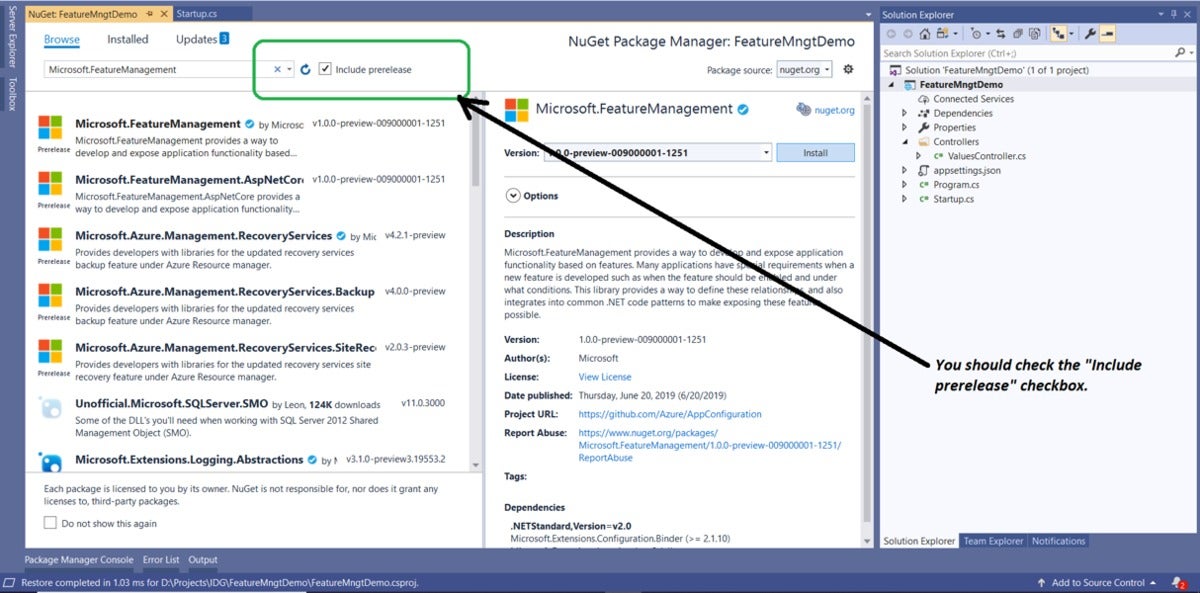Click the Unofficial.Microsoft.SQLServer.SMO package icon

tap(50, 409)
